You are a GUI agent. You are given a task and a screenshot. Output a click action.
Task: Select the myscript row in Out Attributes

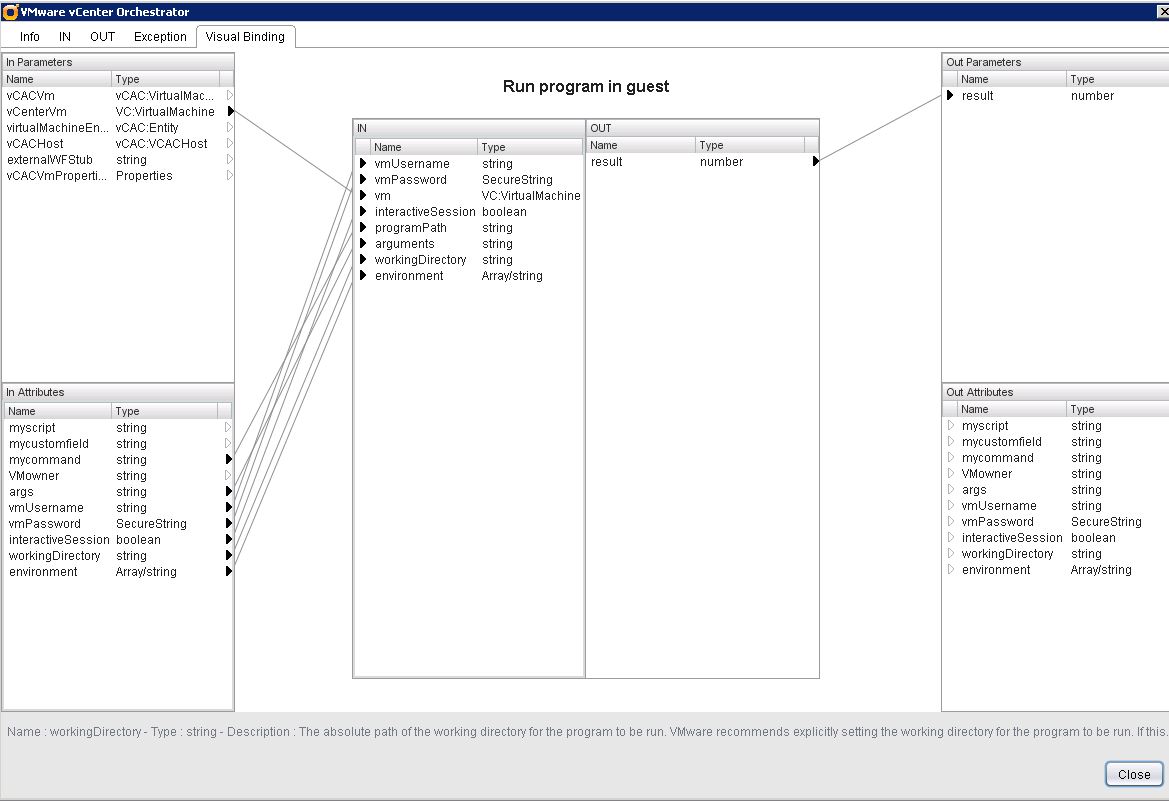tap(985, 426)
